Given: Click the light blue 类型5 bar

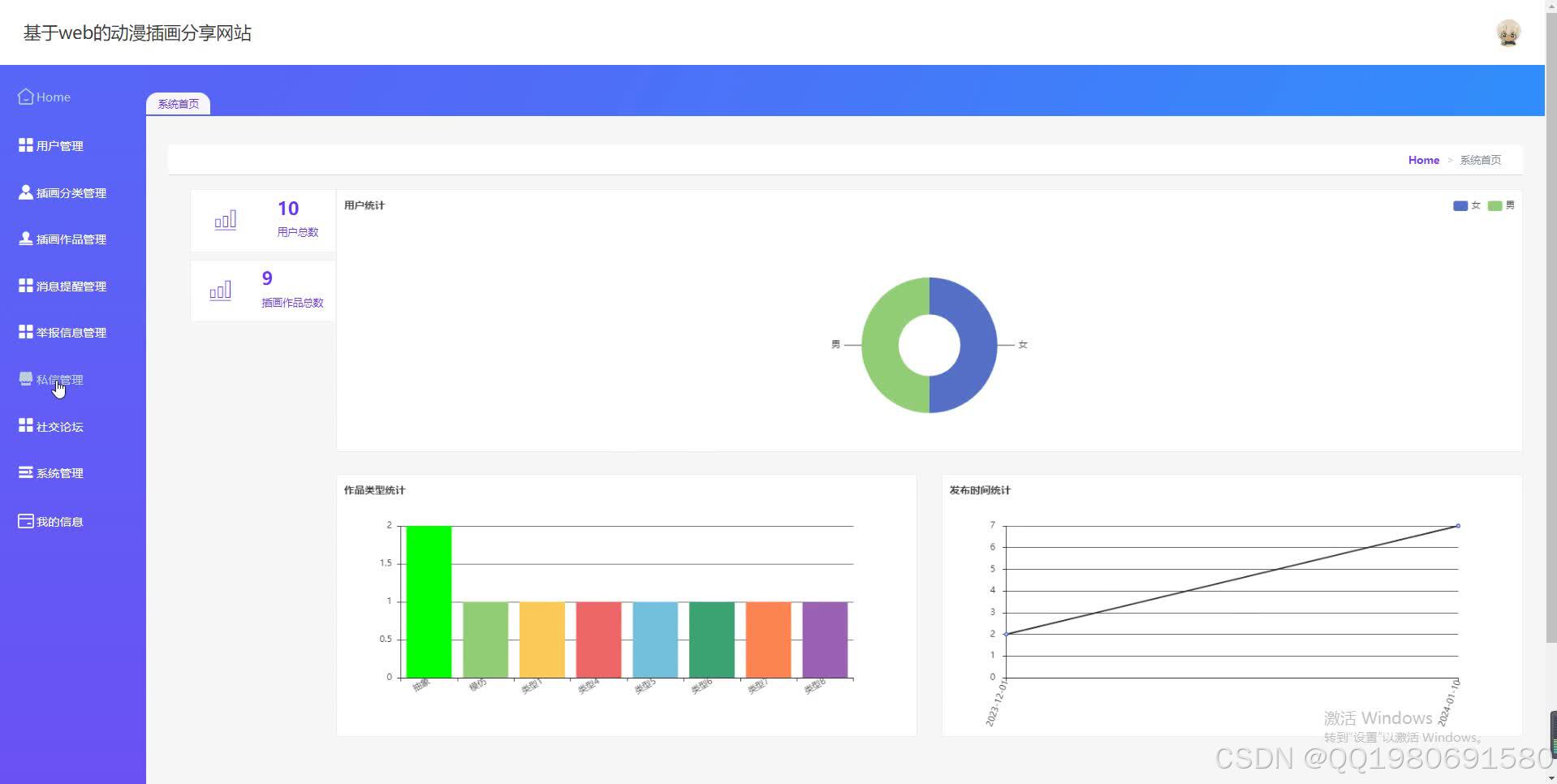Looking at the screenshot, I should [x=655, y=640].
